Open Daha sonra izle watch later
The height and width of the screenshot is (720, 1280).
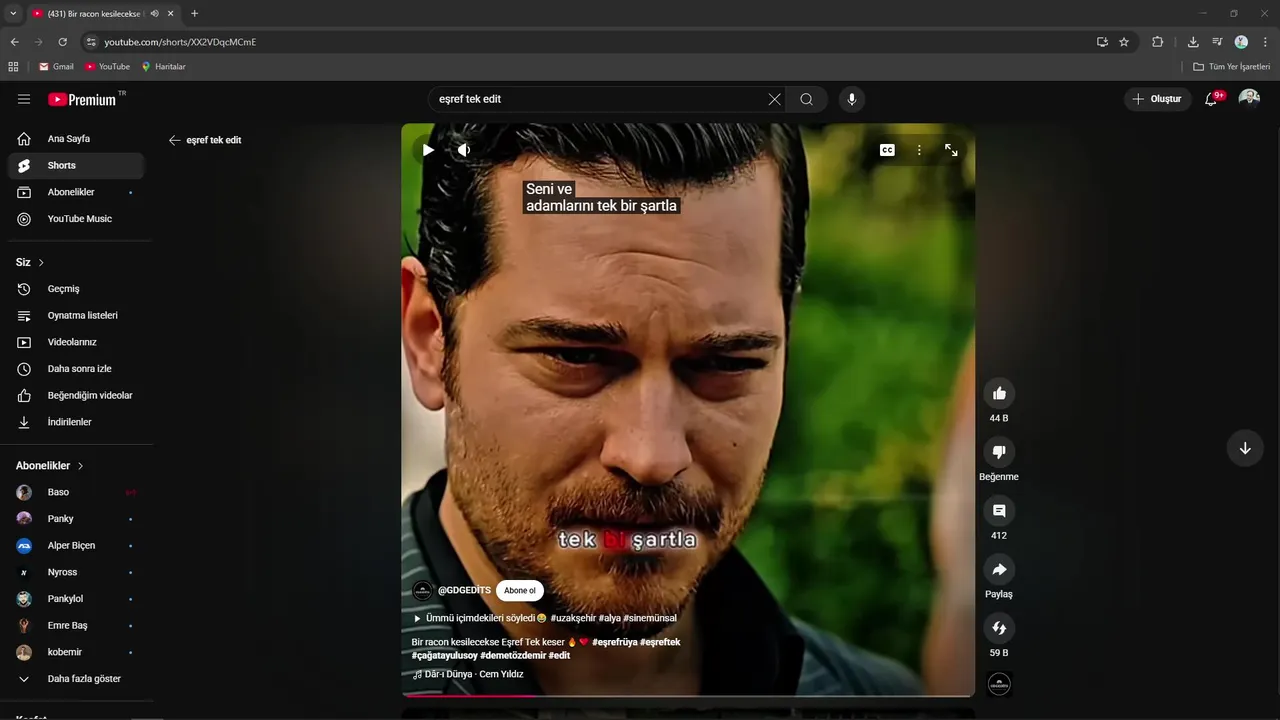coord(76,369)
